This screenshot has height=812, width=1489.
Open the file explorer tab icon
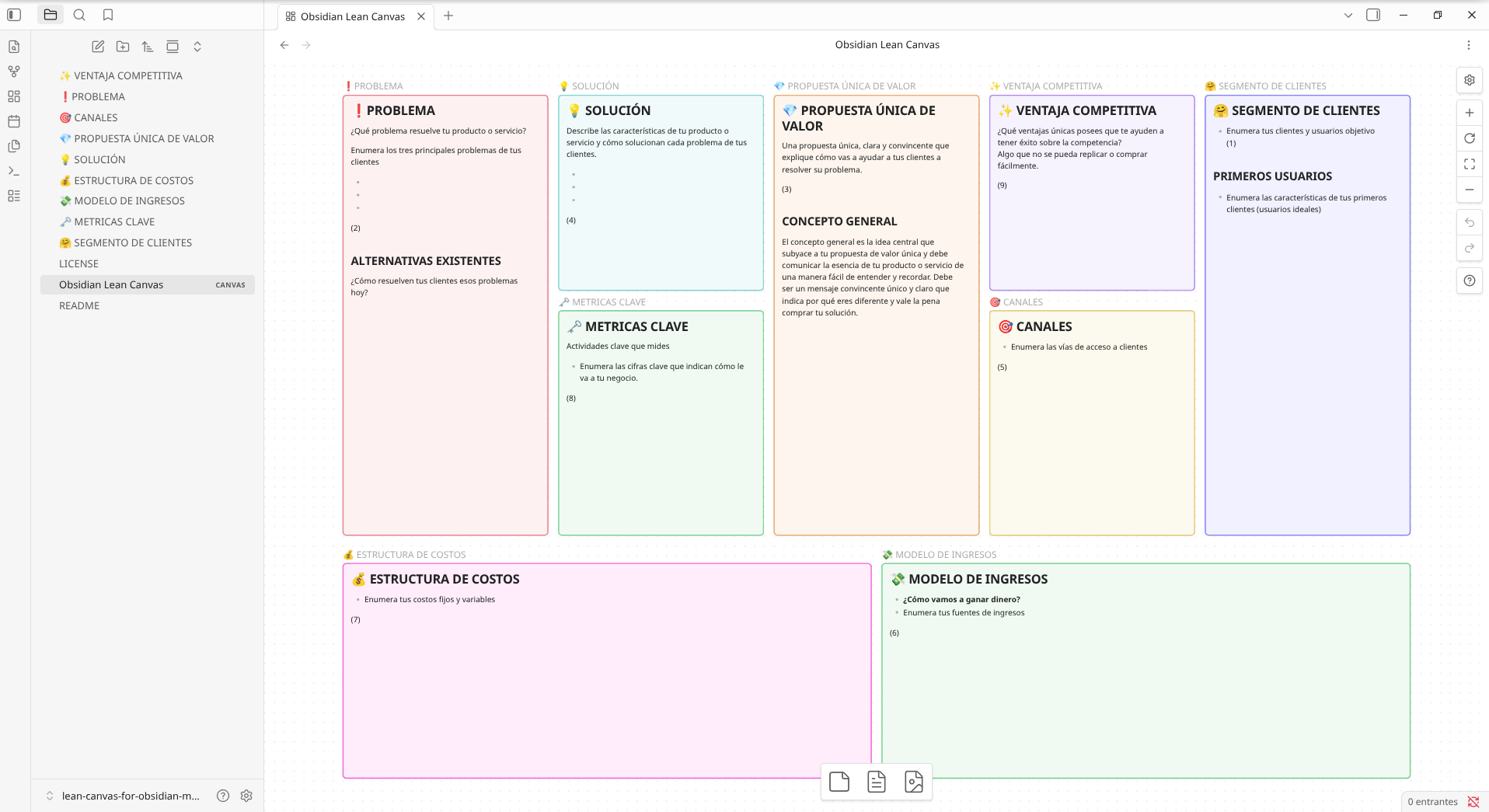click(x=51, y=15)
